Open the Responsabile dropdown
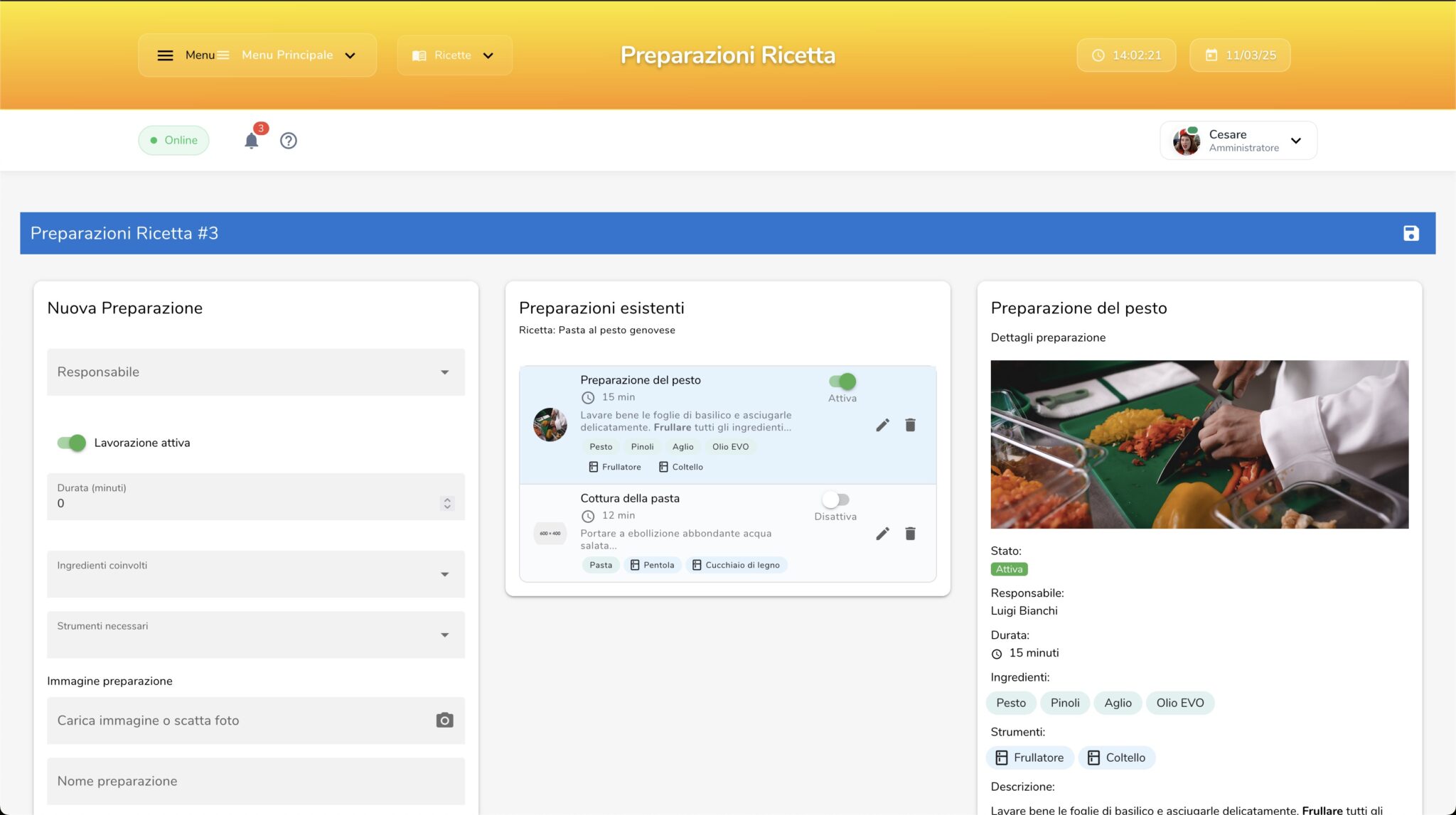The image size is (1456, 815). (x=255, y=372)
